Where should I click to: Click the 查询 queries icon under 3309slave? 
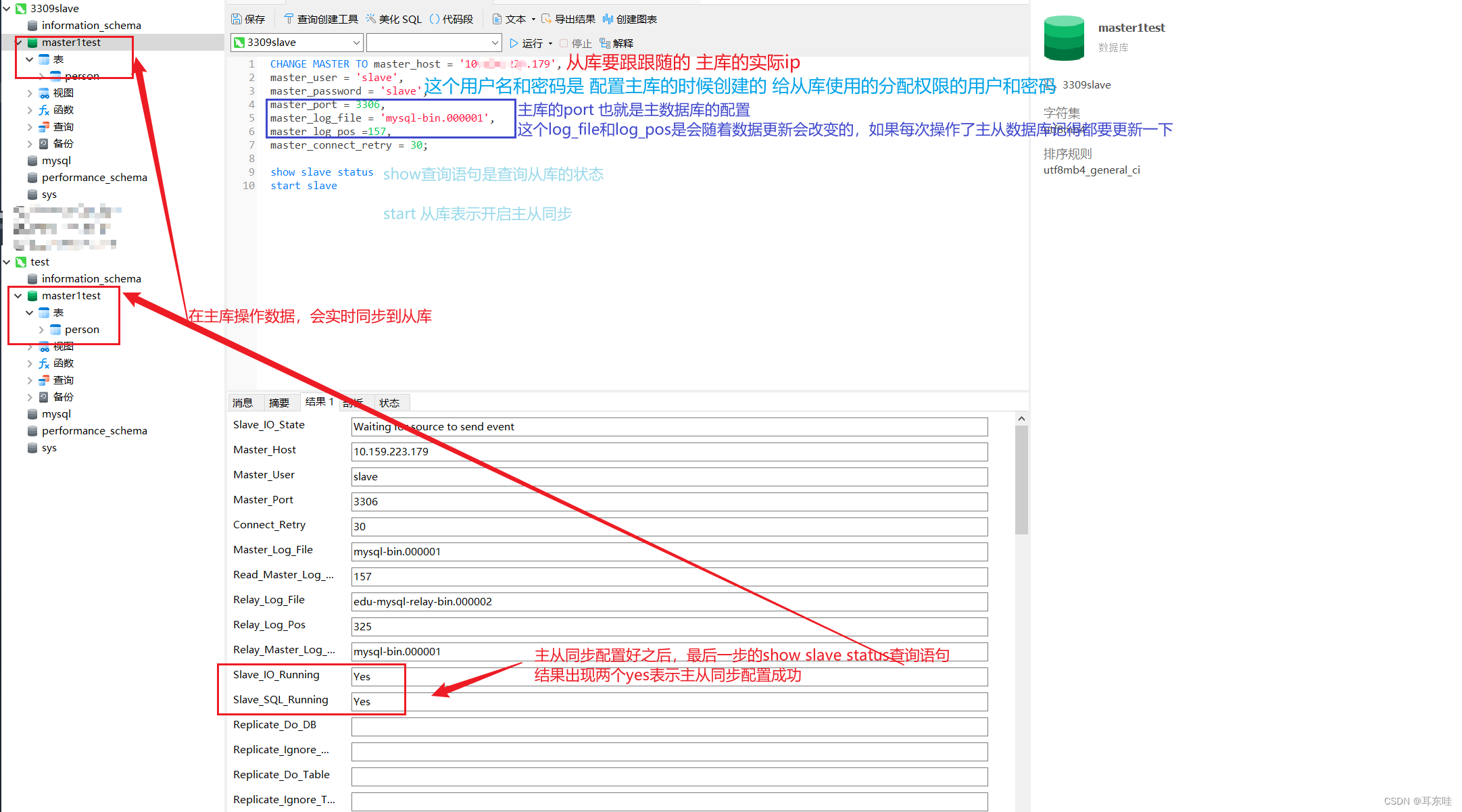[x=44, y=126]
